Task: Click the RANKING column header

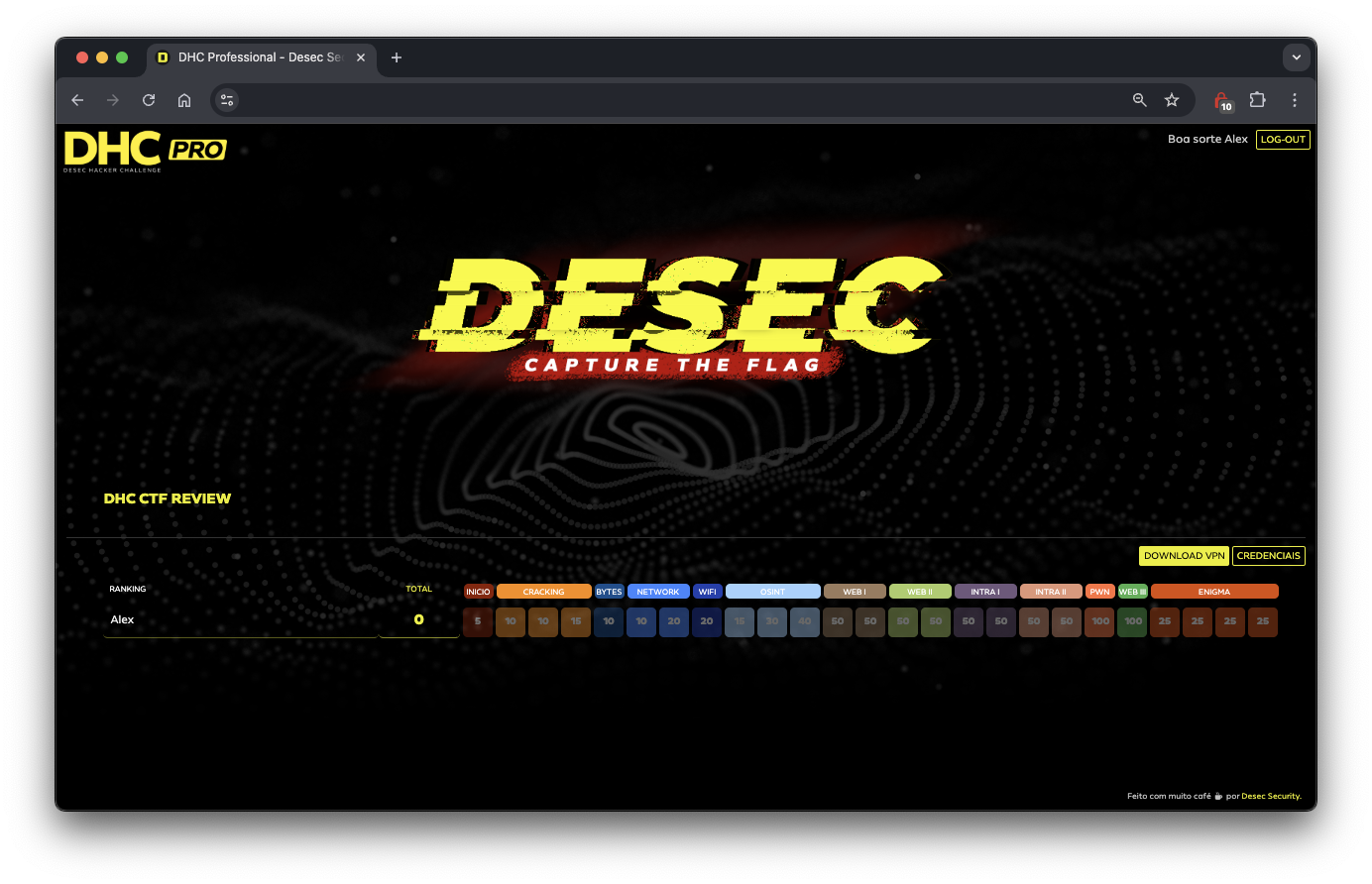Action: point(128,589)
